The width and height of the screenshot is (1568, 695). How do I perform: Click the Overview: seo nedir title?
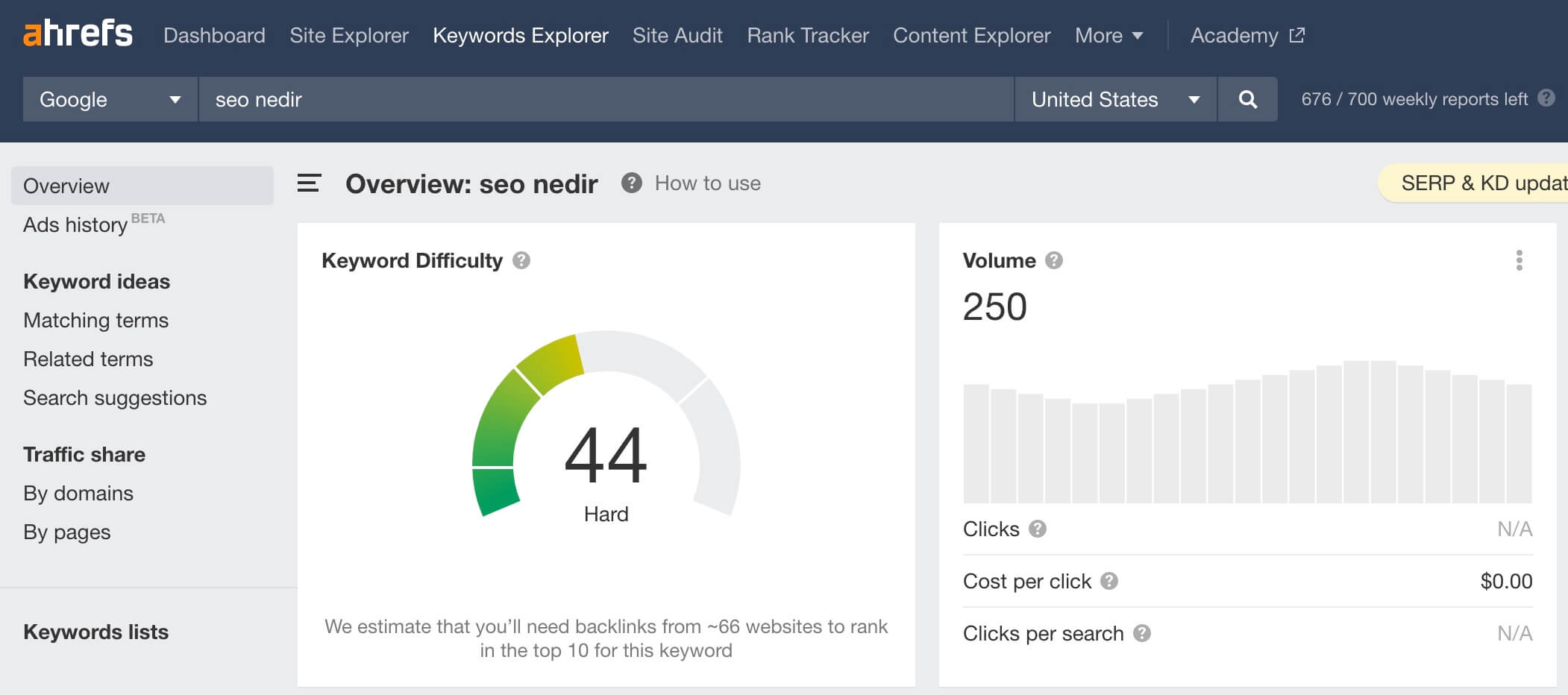click(471, 183)
